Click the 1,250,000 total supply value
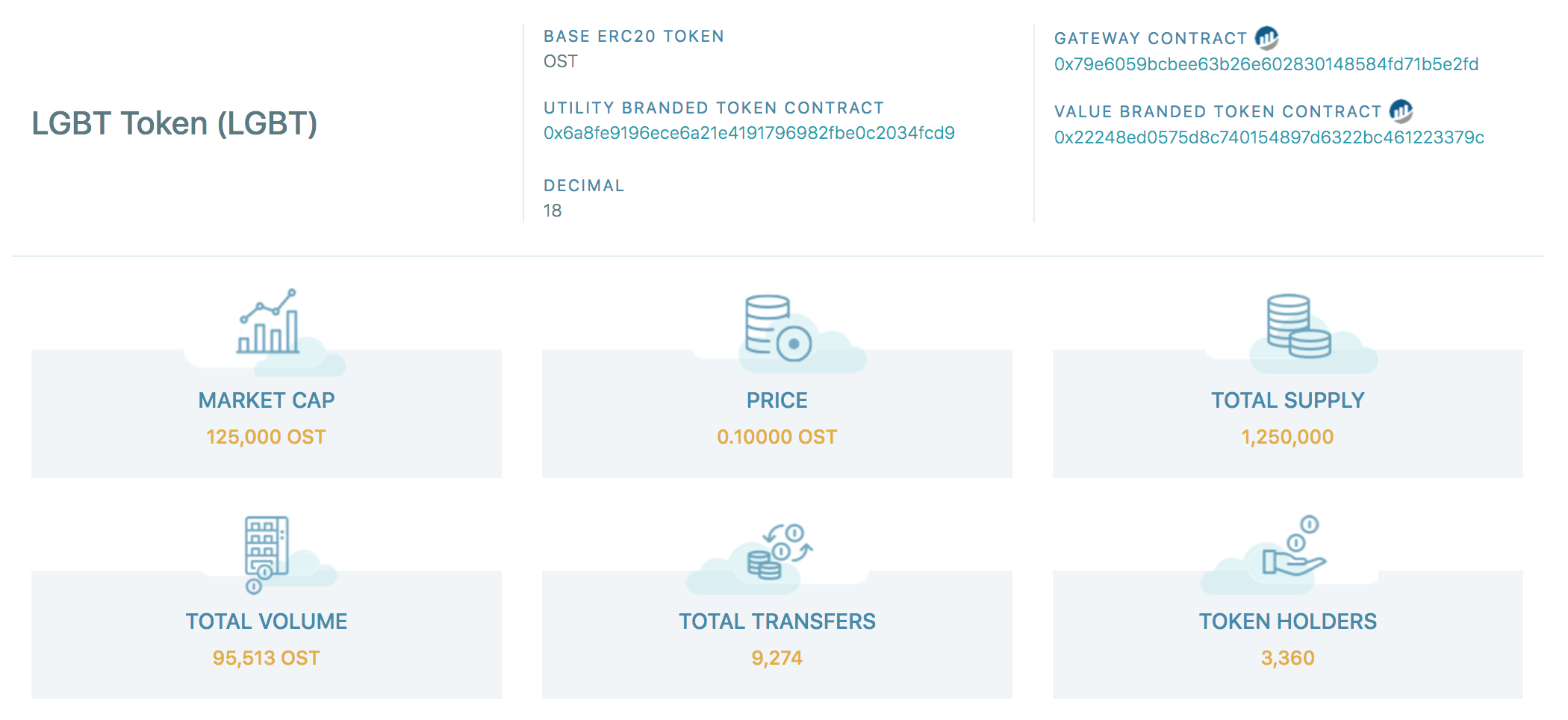Viewport: 1568px width, 720px height. 1288,437
